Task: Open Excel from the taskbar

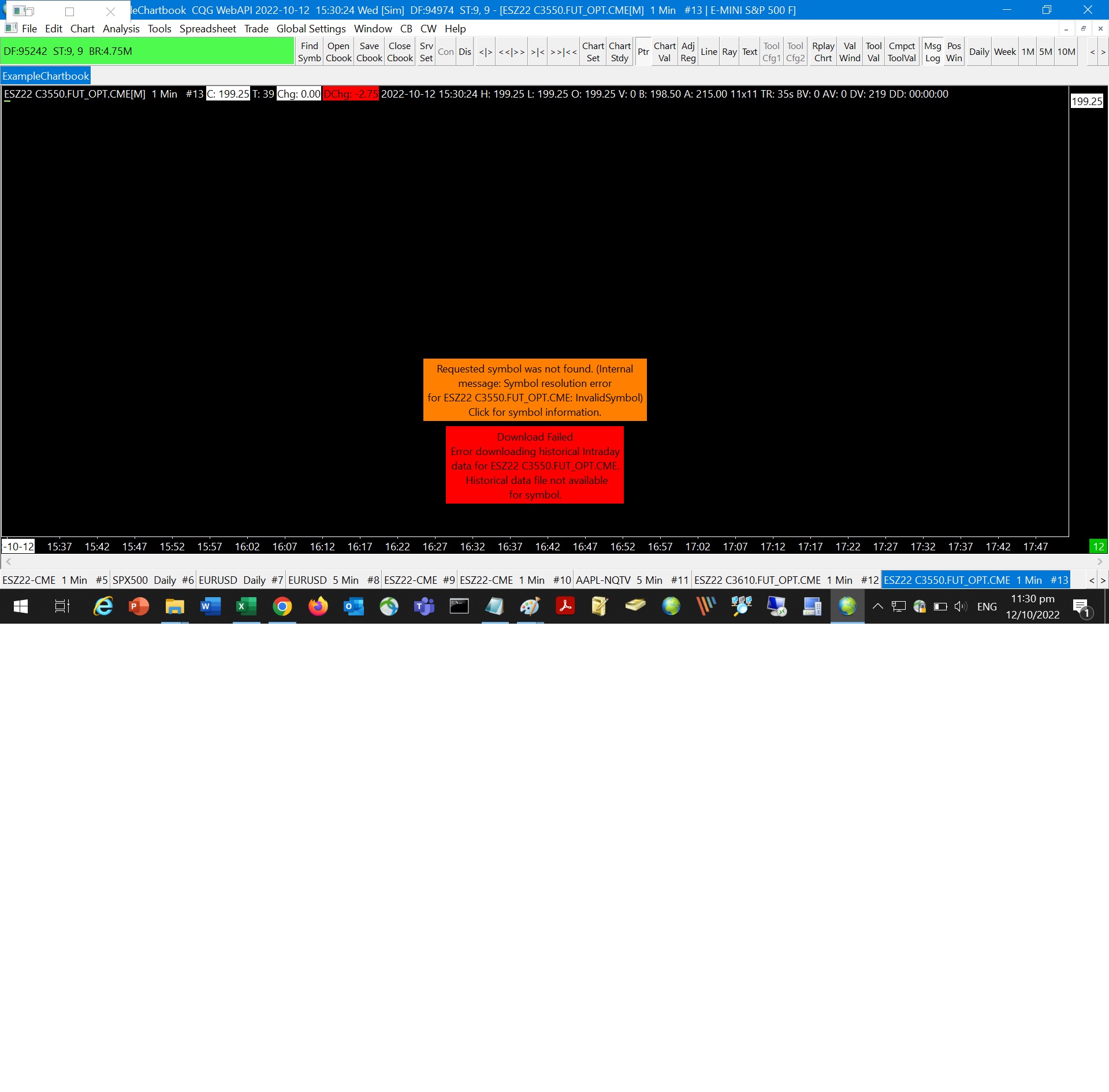Action: [246, 606]
